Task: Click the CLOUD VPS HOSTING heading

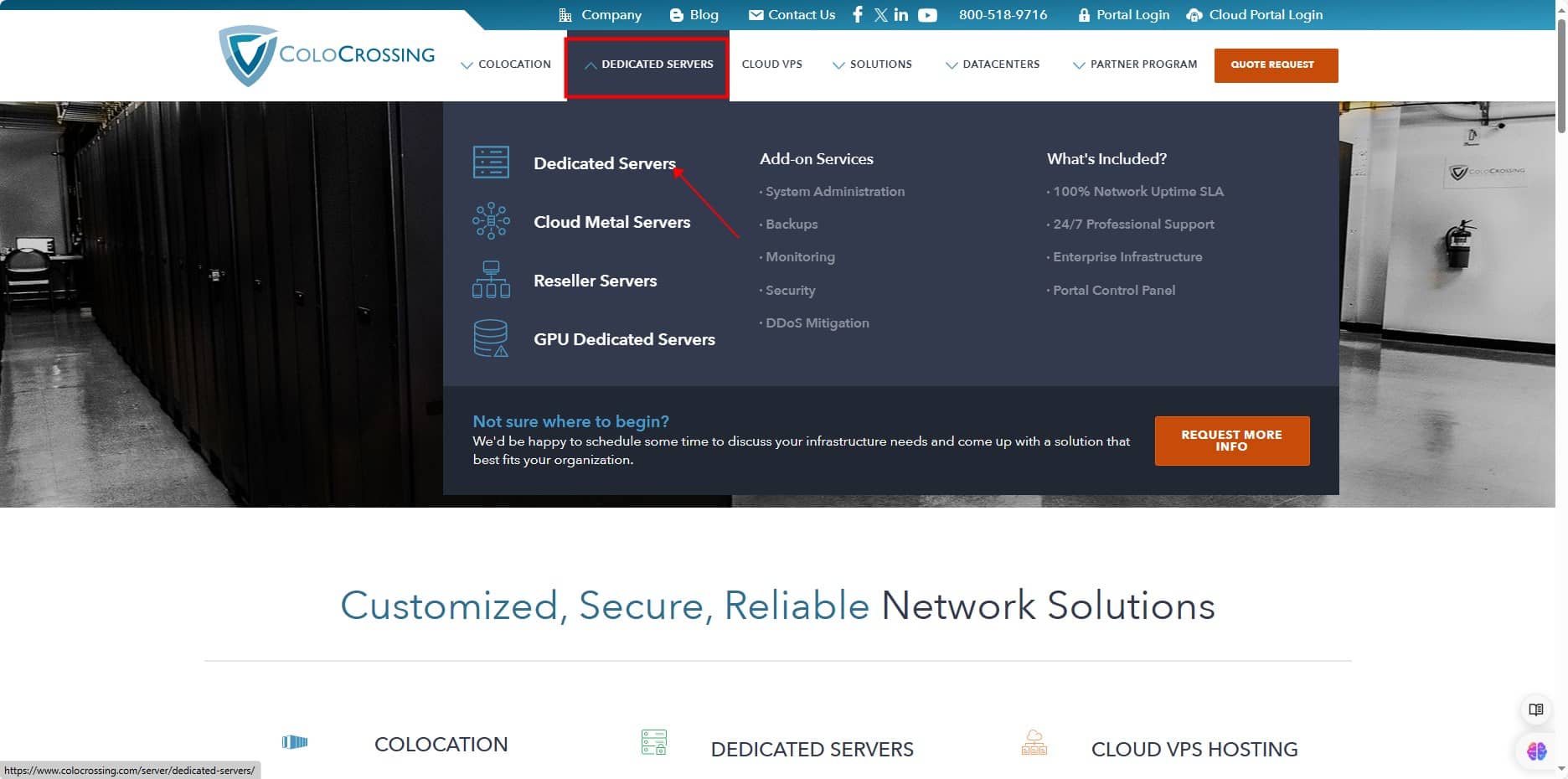Action: 1194,750
